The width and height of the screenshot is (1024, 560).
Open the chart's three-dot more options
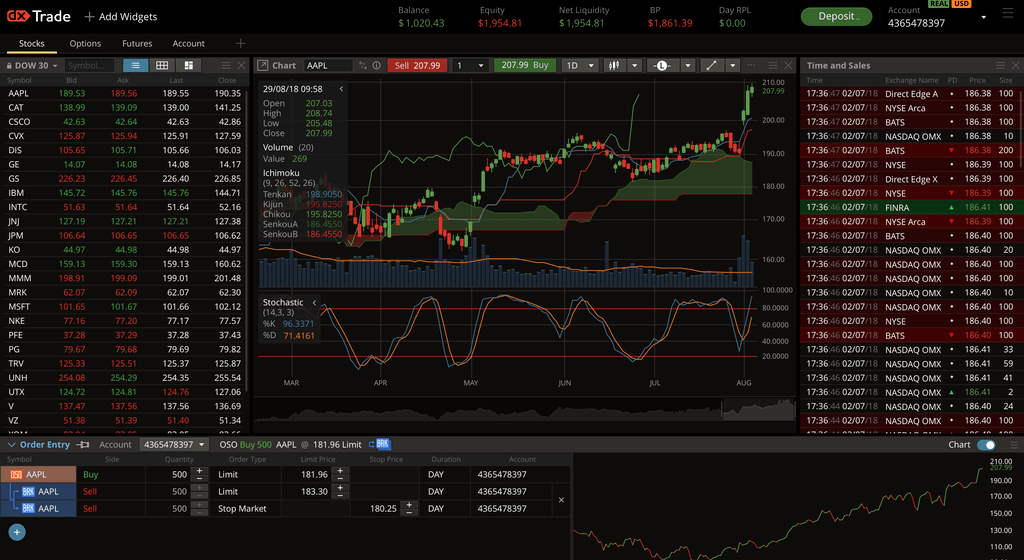click(751, 65)
